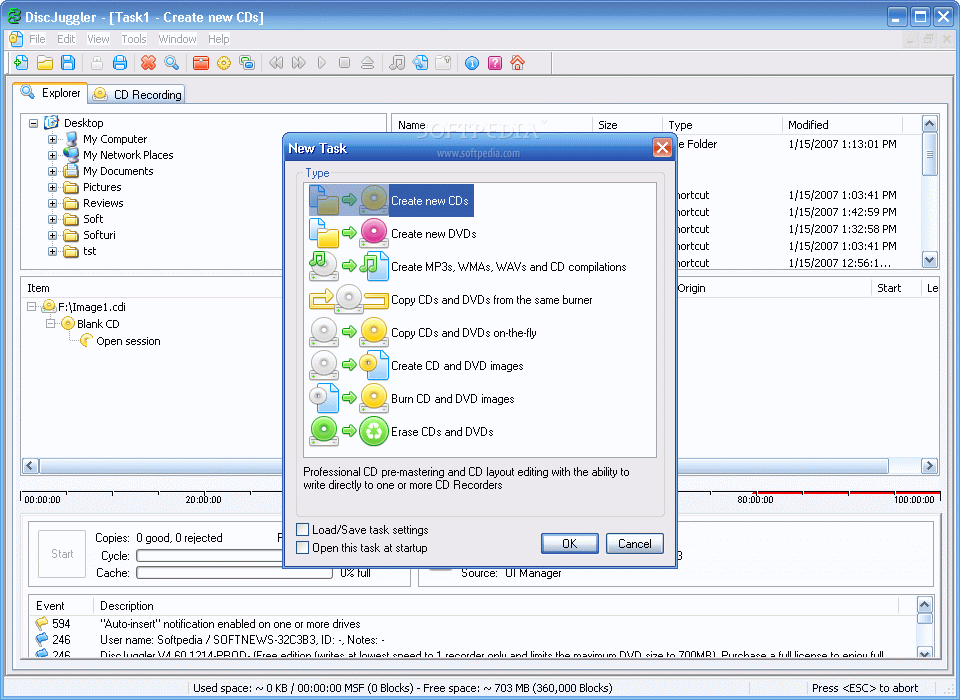Click the play triangle toolbar button

(x=321, y=62)
